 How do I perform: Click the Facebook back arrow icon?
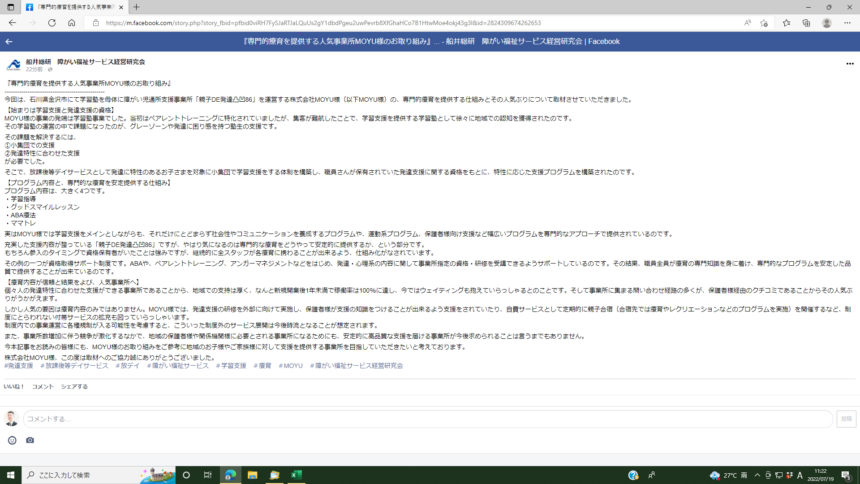pos(9,41)
